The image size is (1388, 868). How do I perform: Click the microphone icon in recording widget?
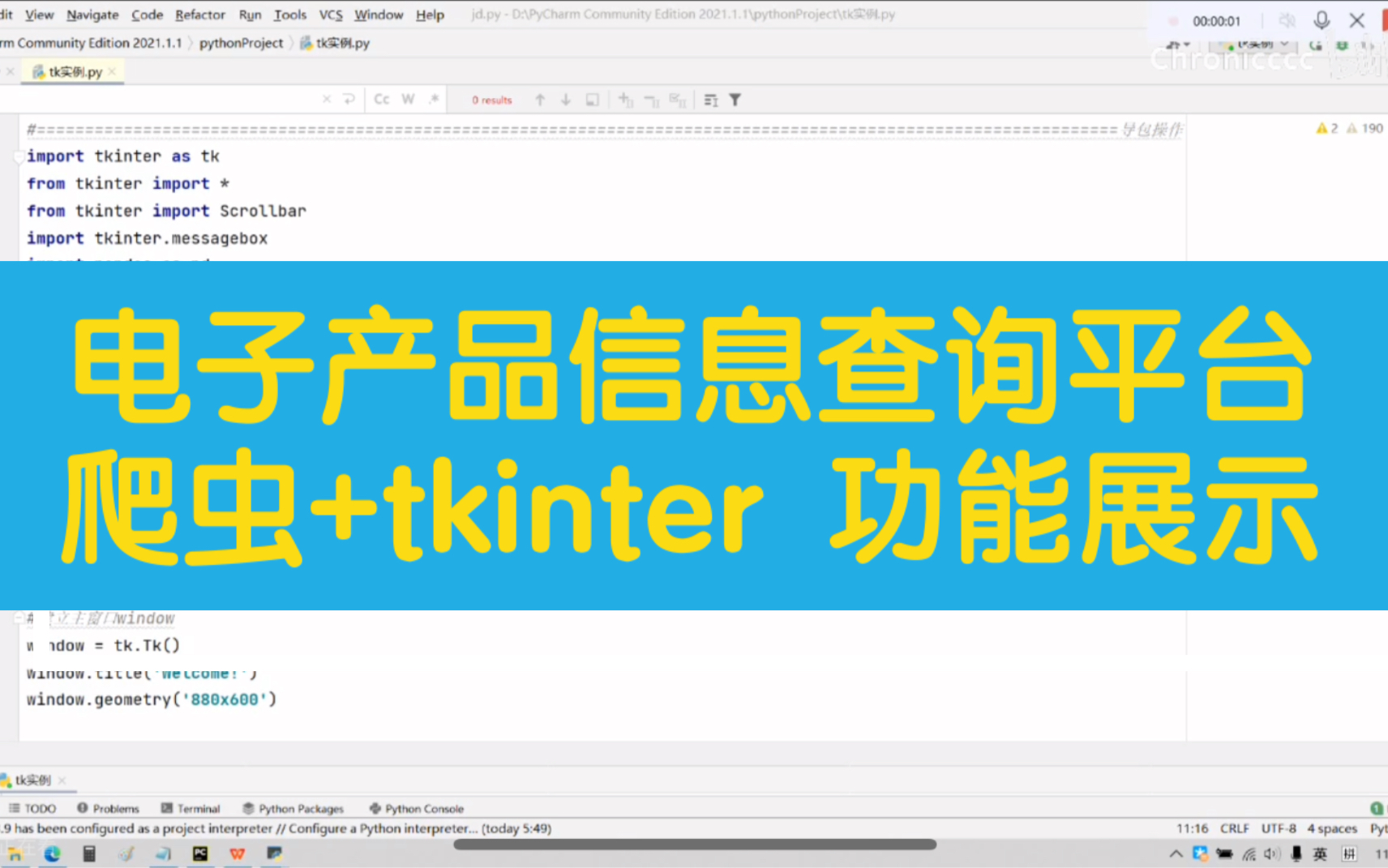point(1322,20)
